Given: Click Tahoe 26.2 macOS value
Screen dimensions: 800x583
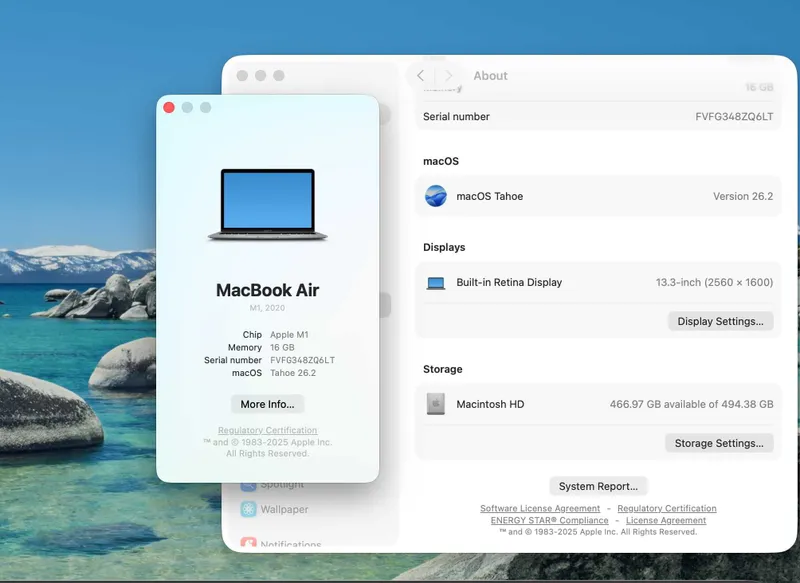Looking at the screenshot, I should click(293, 373).
